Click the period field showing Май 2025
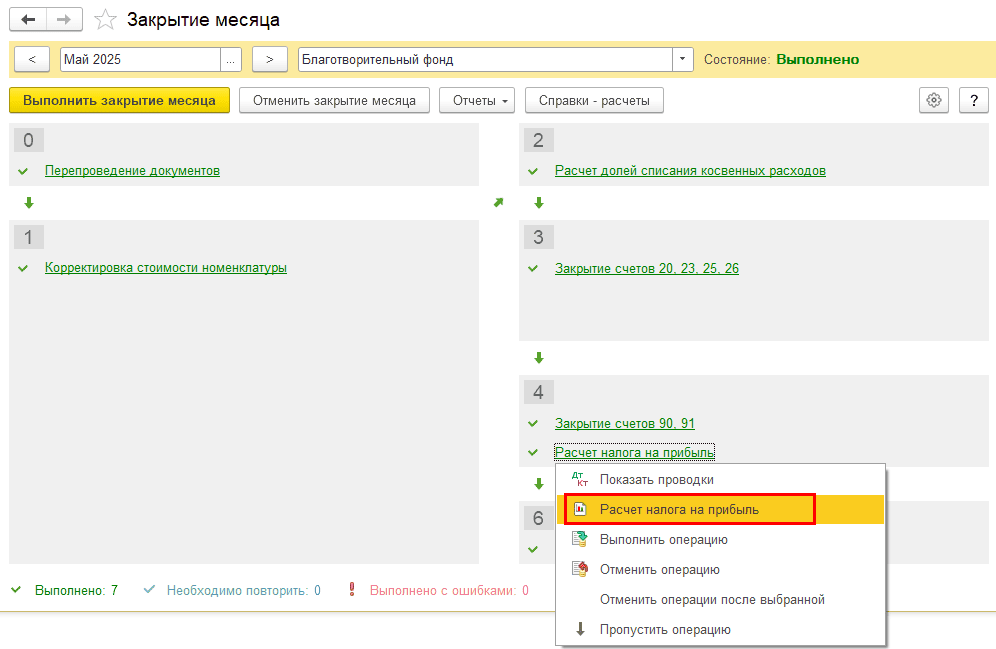This screenshot has width=996, height=649. point(139,60)
